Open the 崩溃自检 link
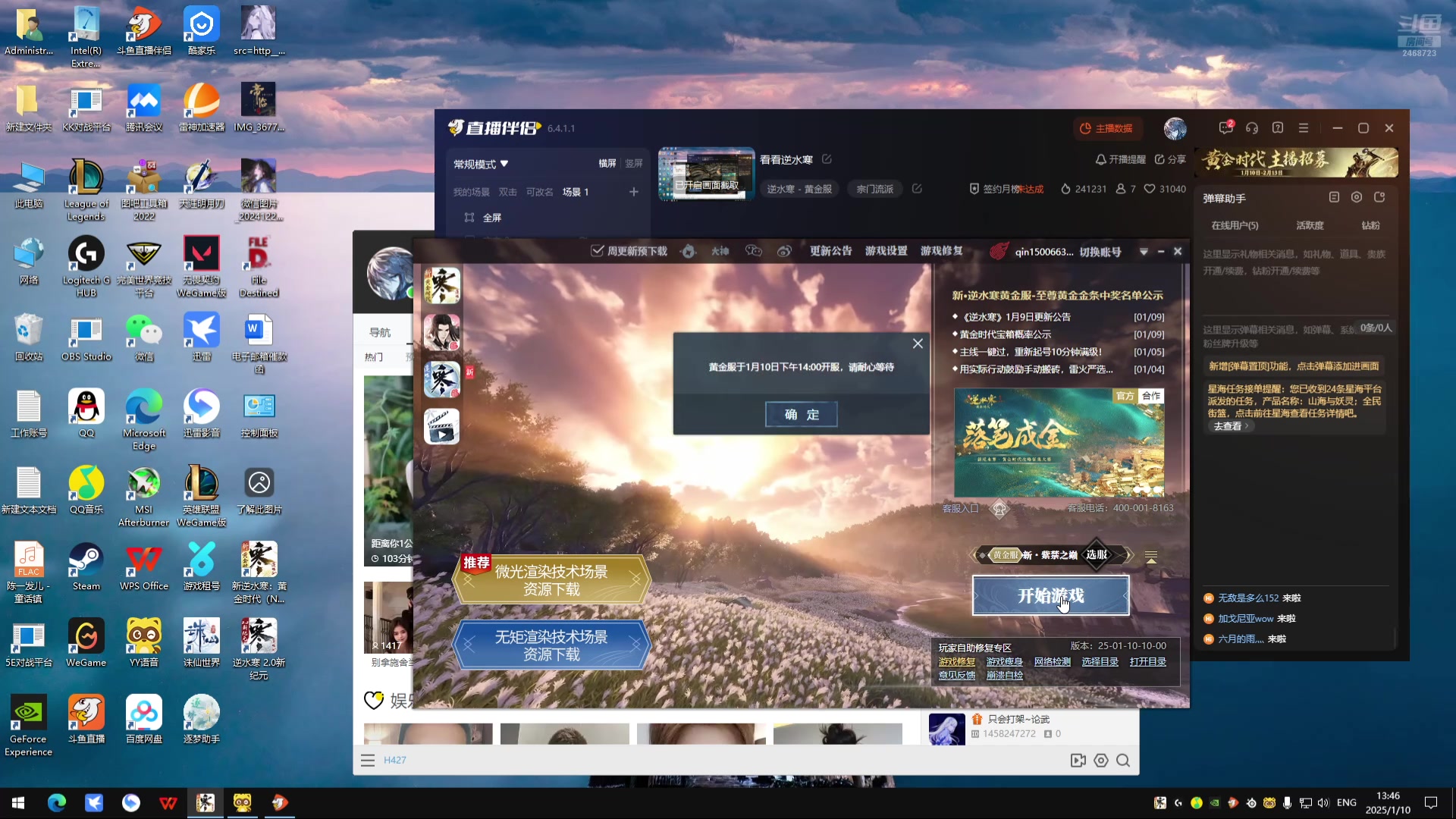Screen dimensions: 1456x819 [1004, 676]
